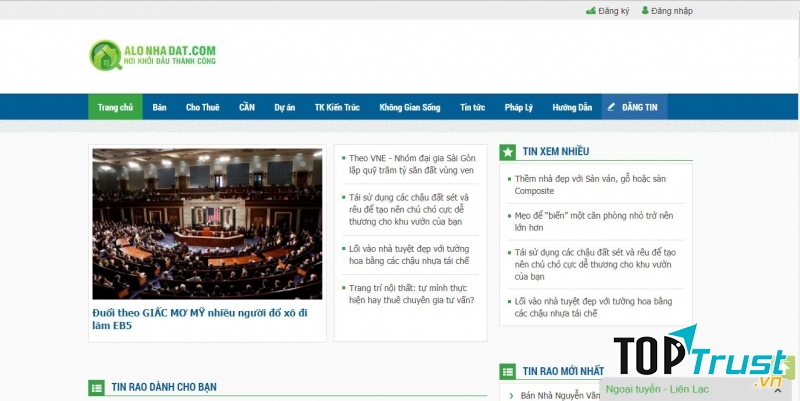Open the Trang chủ tab
800x401 pixels.
tap(115, 107)
